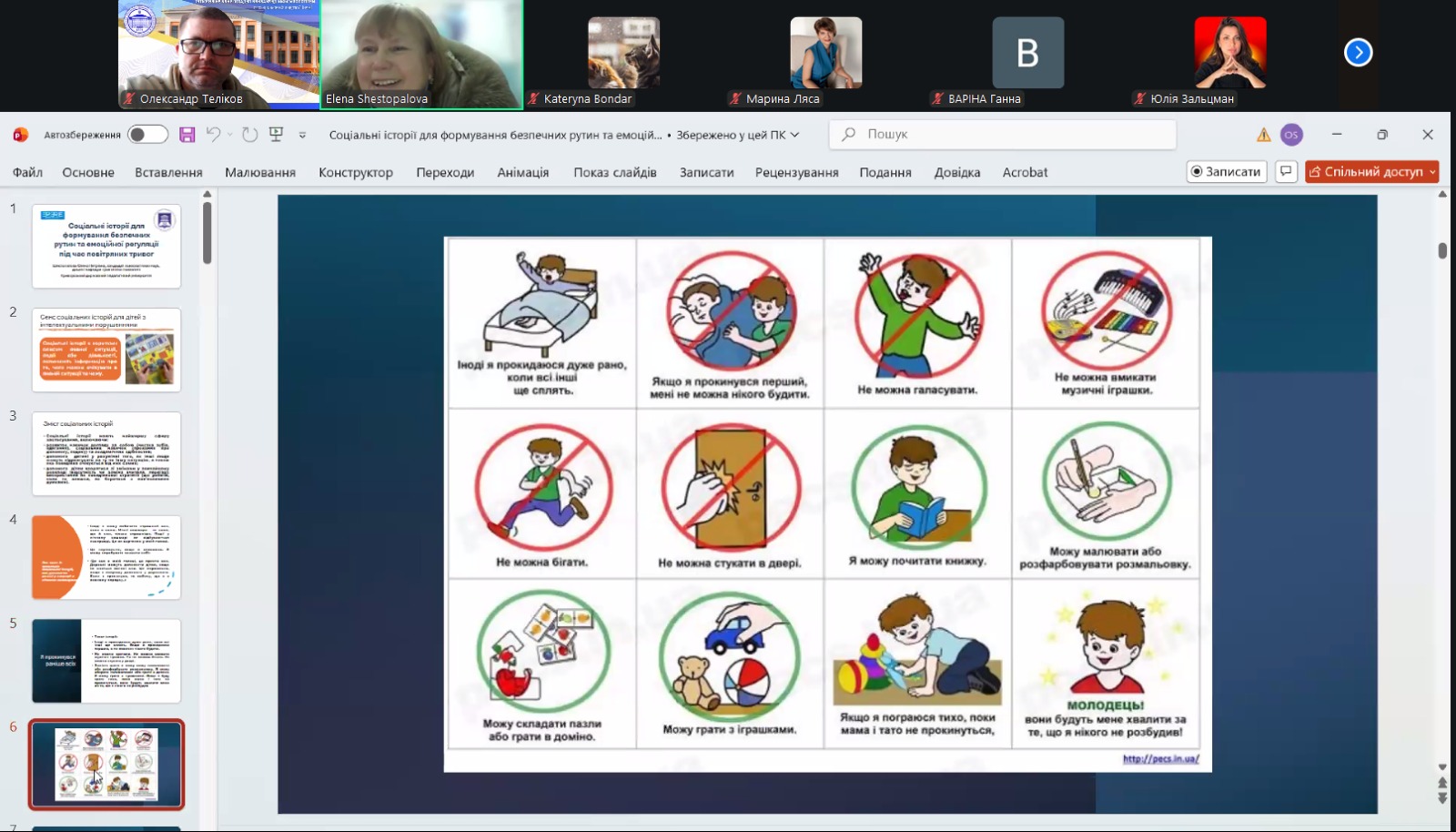
Task: Click the Undo arrow icon
Action: (213, 135)
